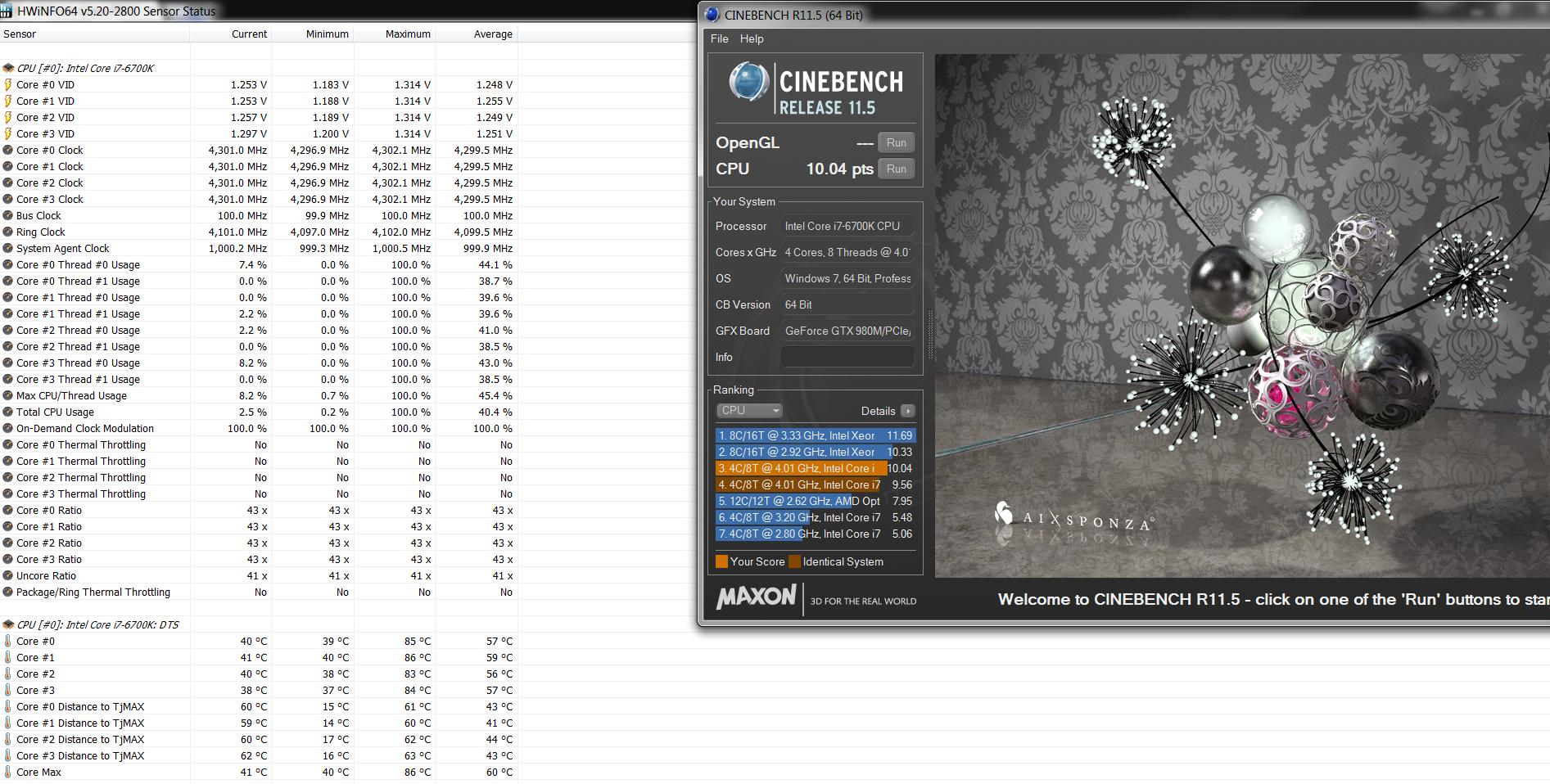Click the CPU i7-6700K chip group icon
Image resolution: width=1550 pixels, height=784 pixels.
[x=8, y=69]
